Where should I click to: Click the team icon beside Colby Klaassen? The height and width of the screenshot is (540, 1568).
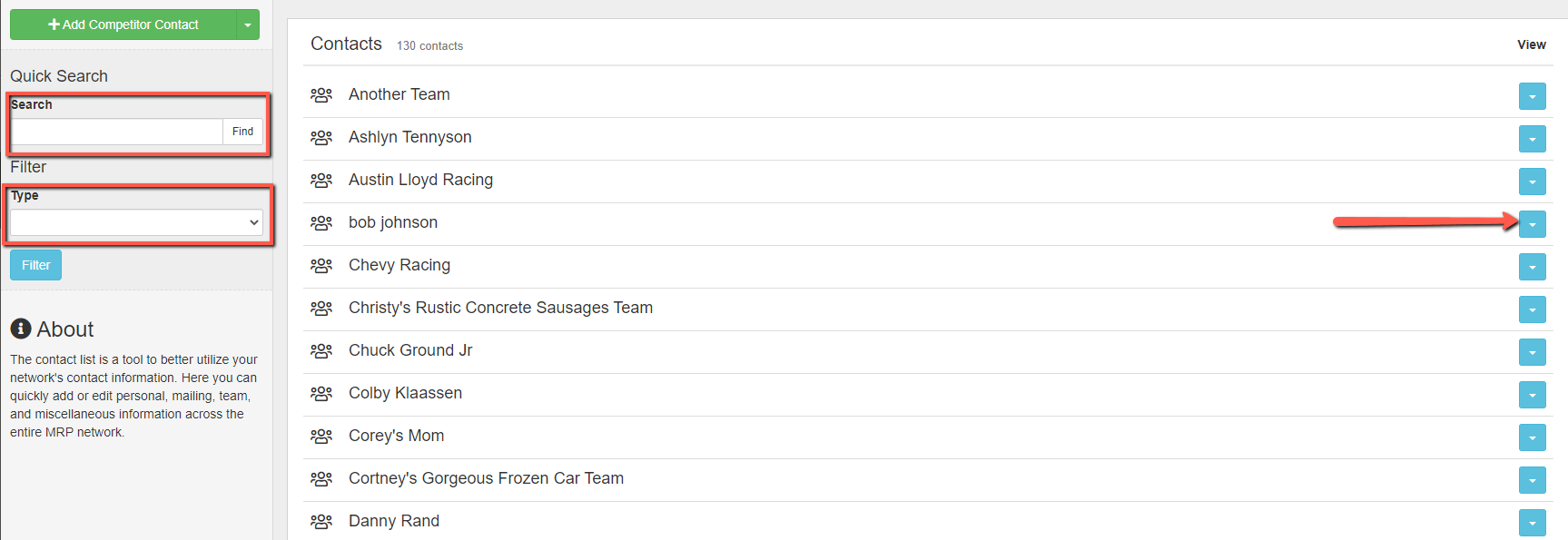tap(321, 393)
